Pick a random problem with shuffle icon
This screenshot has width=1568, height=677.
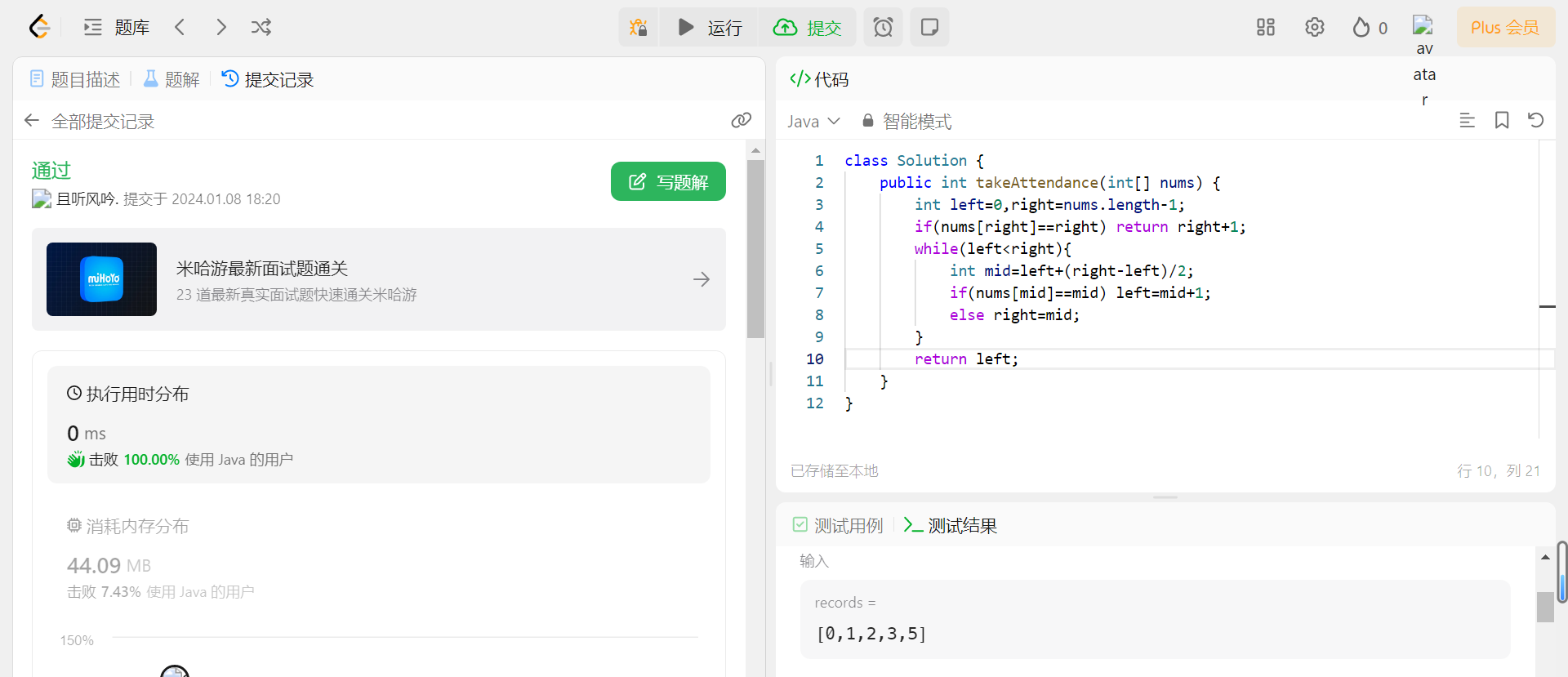point(261,27)
